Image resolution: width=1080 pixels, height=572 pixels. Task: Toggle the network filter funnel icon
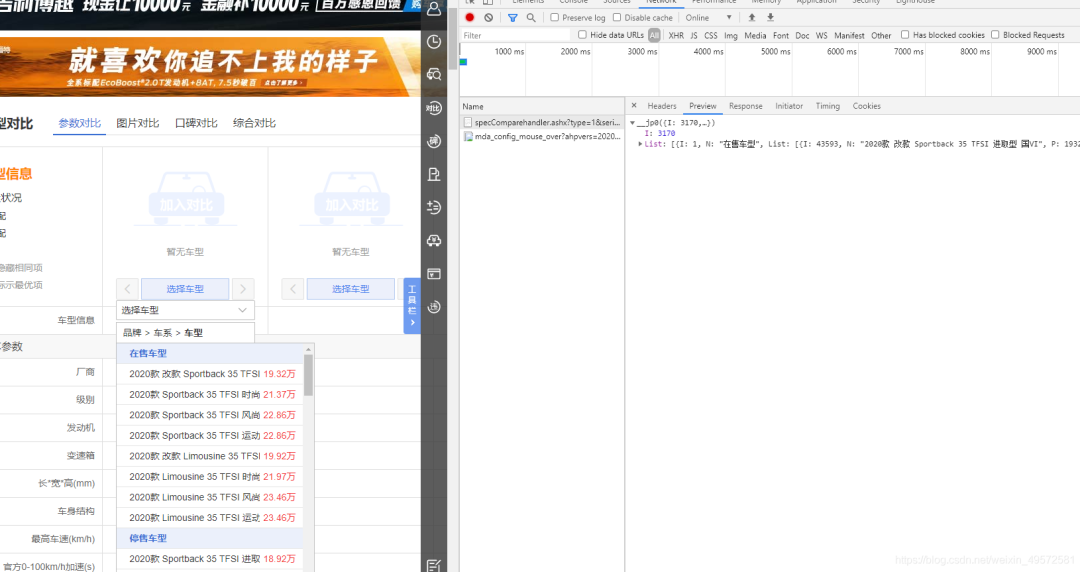(512, 18)
